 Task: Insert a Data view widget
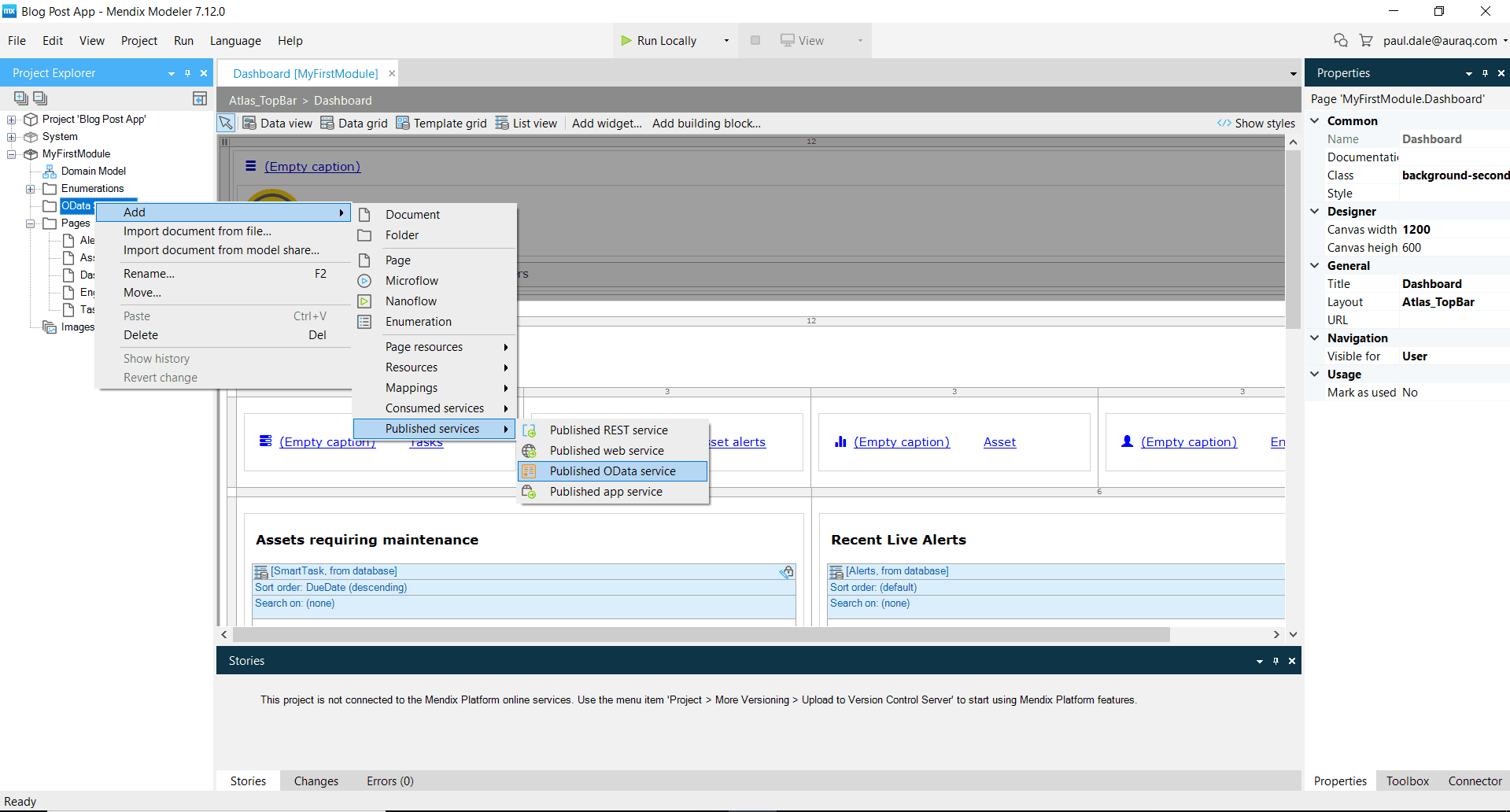pyautogui.click(x=278, y=123)
